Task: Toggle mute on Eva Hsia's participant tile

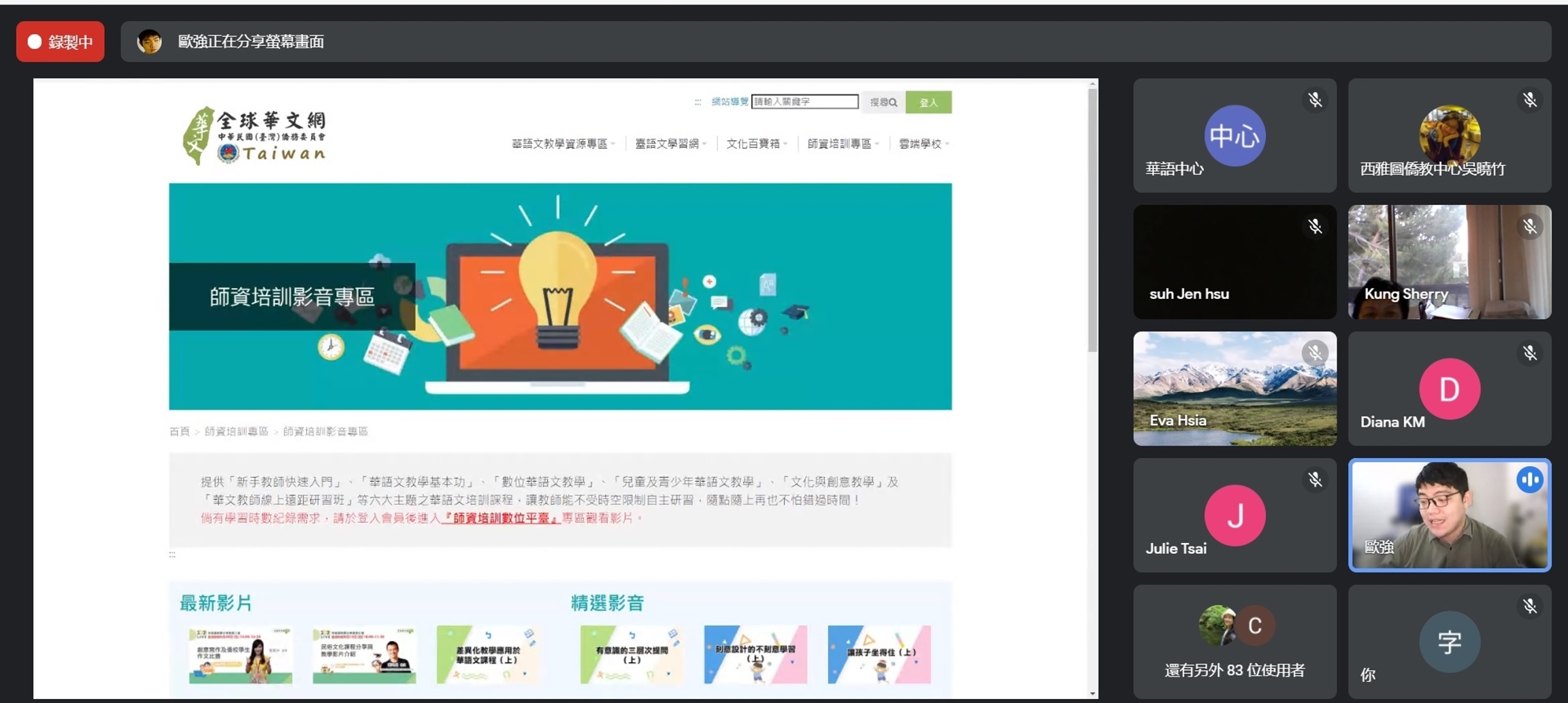Action: (x=1315, y=353)
